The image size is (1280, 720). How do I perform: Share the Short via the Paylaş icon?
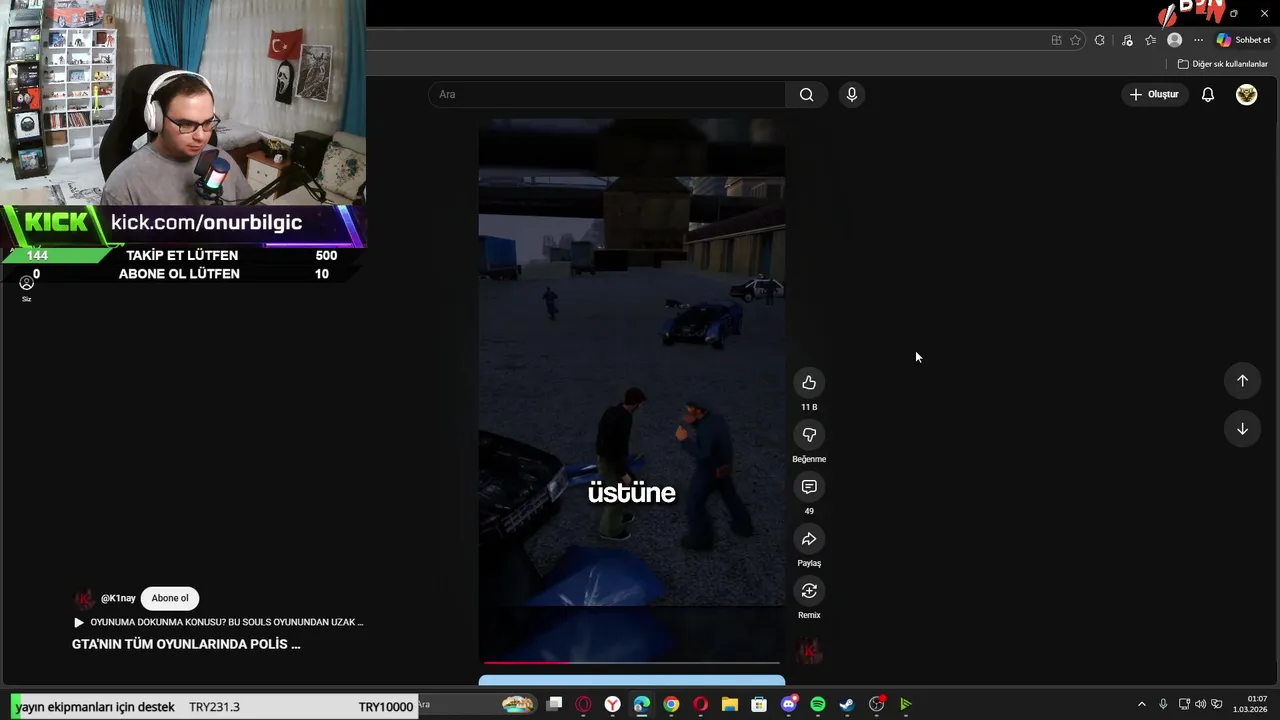coord(809,539)
